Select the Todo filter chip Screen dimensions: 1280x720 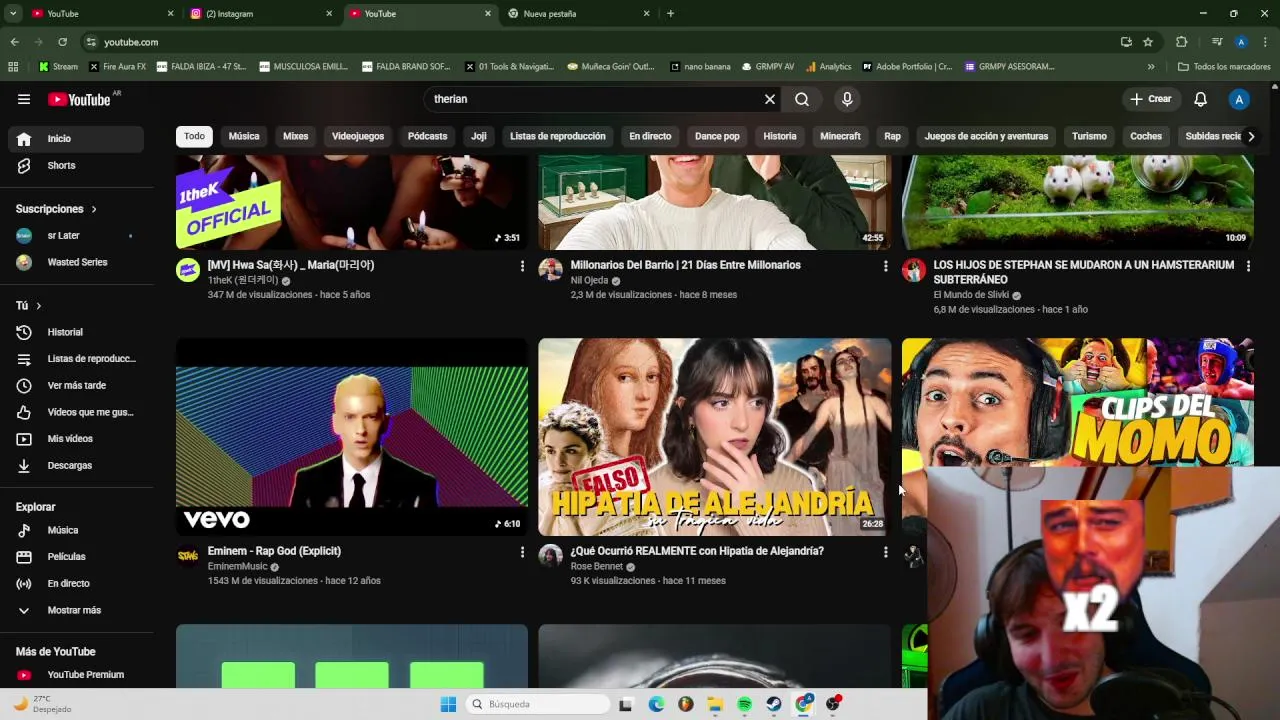[194, 136]
